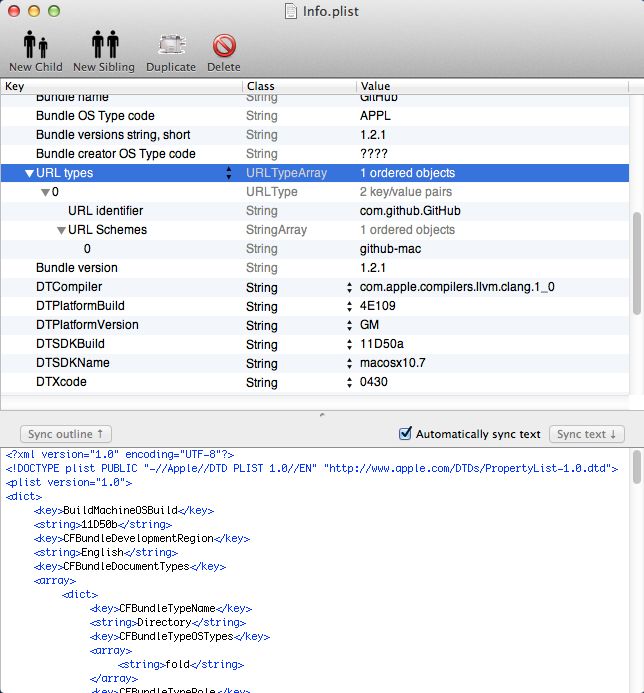Click the value 4E109
Screen dimensions: 644x693
point(377,306)
